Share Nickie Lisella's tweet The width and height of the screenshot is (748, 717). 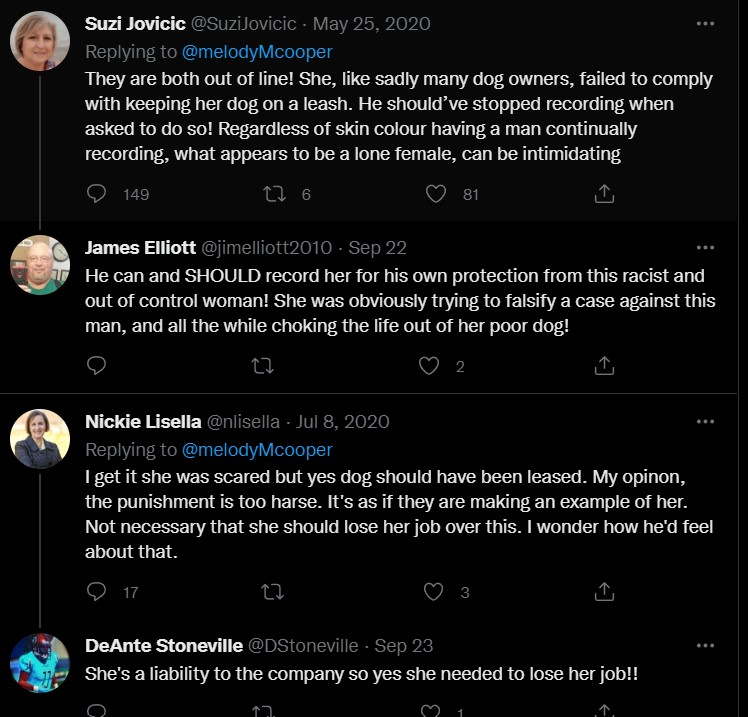(604, 592)
